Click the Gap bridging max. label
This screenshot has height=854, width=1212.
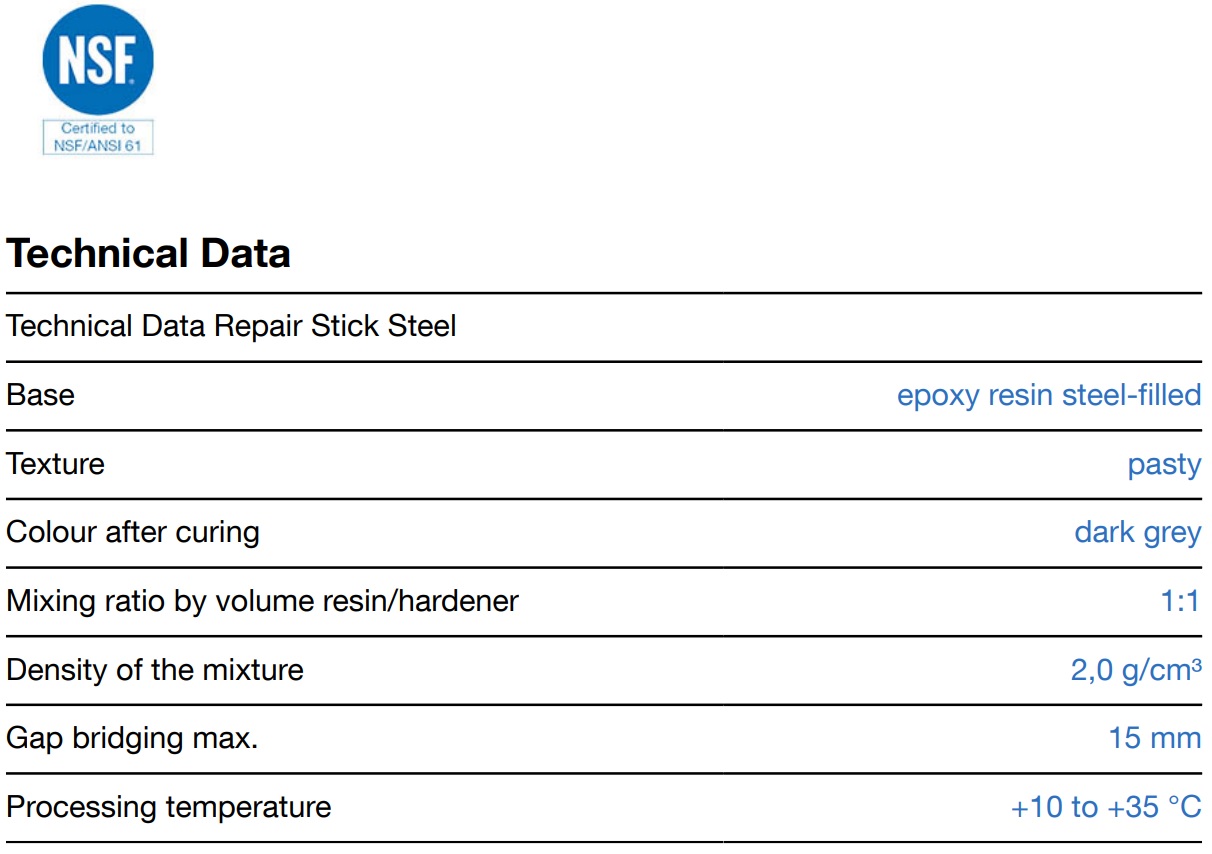click(x=132, y=738)
